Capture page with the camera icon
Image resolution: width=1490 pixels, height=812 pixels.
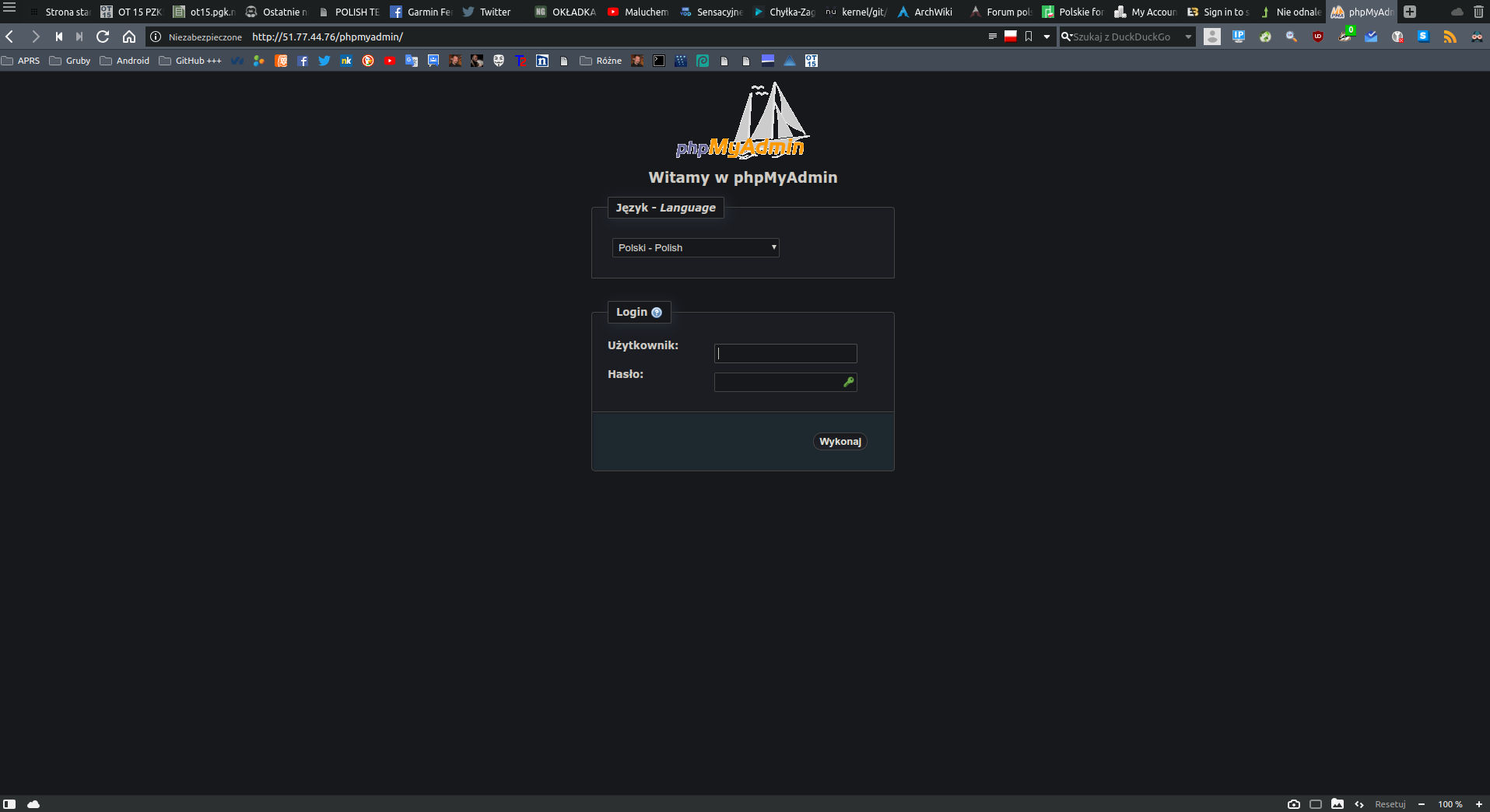tap(1293, 804)
